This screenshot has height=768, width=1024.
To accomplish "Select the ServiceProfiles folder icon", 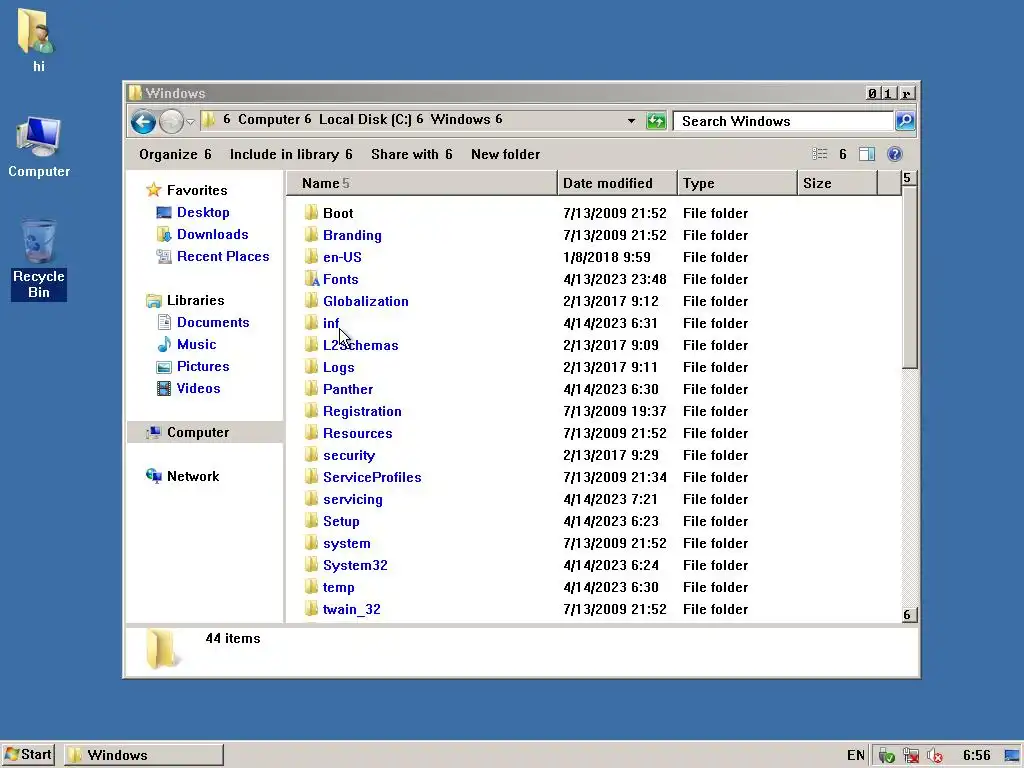I will [312, 477].
